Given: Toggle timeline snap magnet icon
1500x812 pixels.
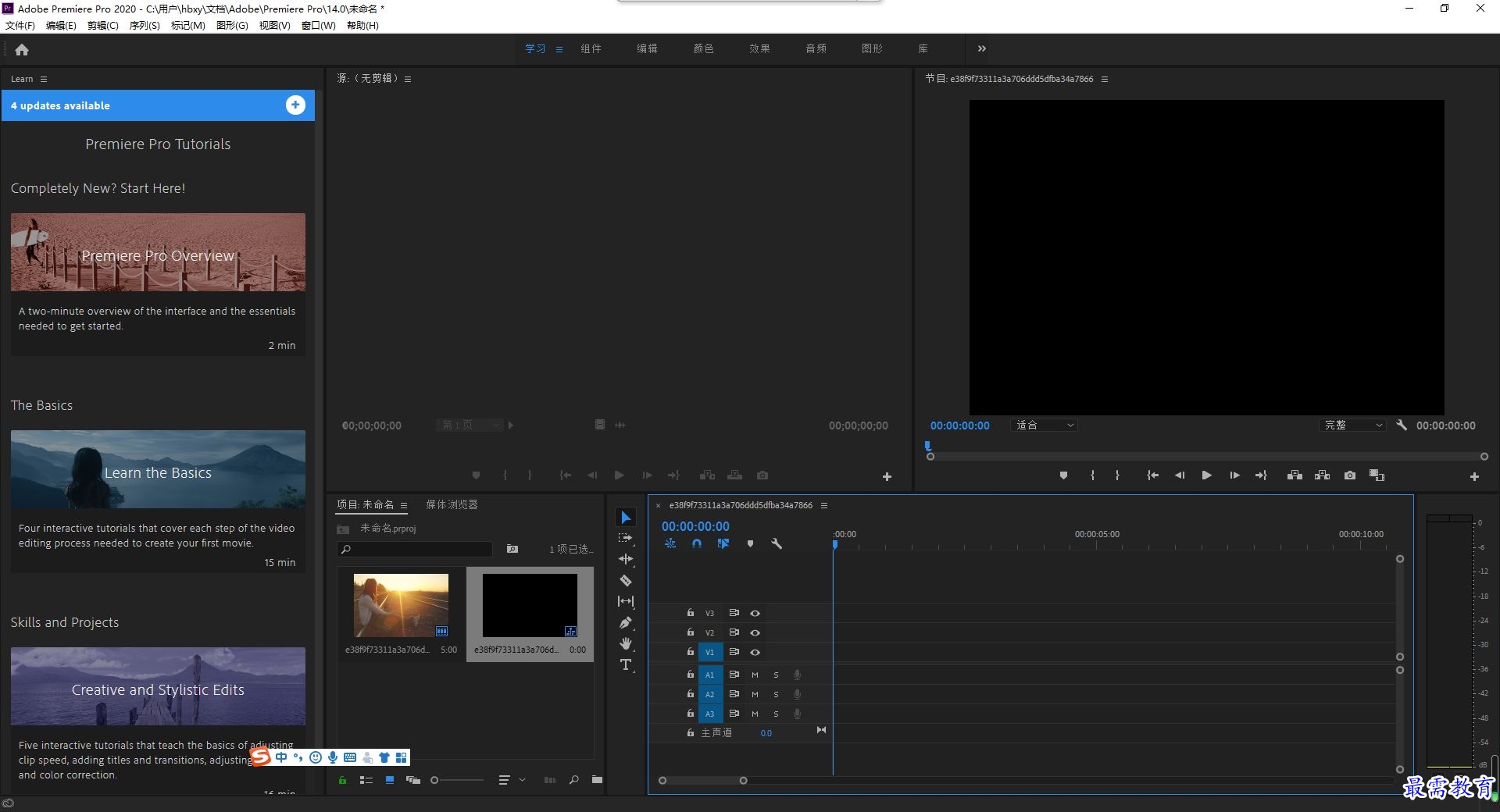Looking at the screenshot, I should coord(697,543).
